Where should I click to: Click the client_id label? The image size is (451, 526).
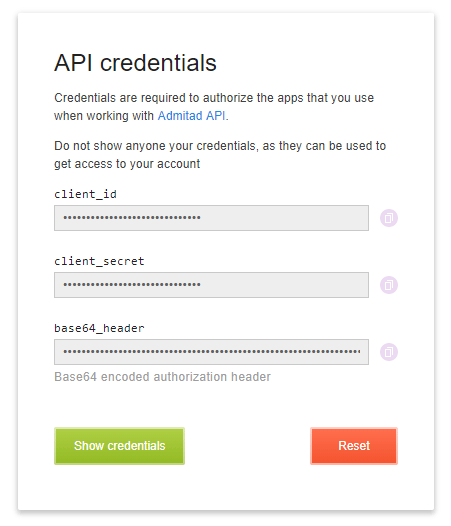[86, 194]
